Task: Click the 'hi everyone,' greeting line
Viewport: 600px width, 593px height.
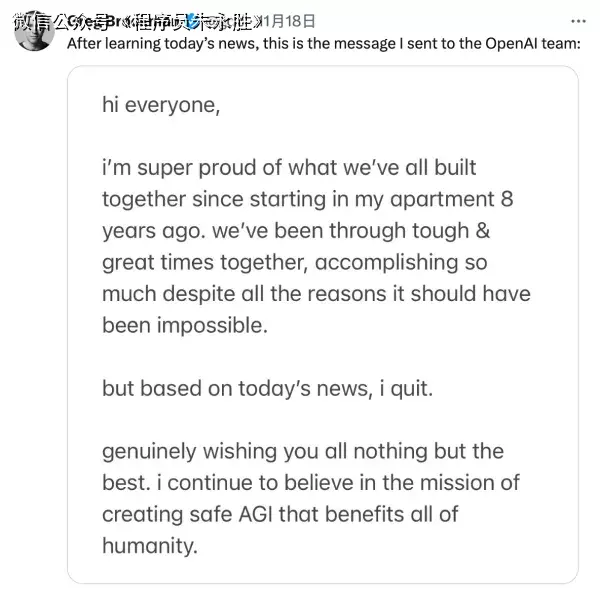Action: pos(160,104)
